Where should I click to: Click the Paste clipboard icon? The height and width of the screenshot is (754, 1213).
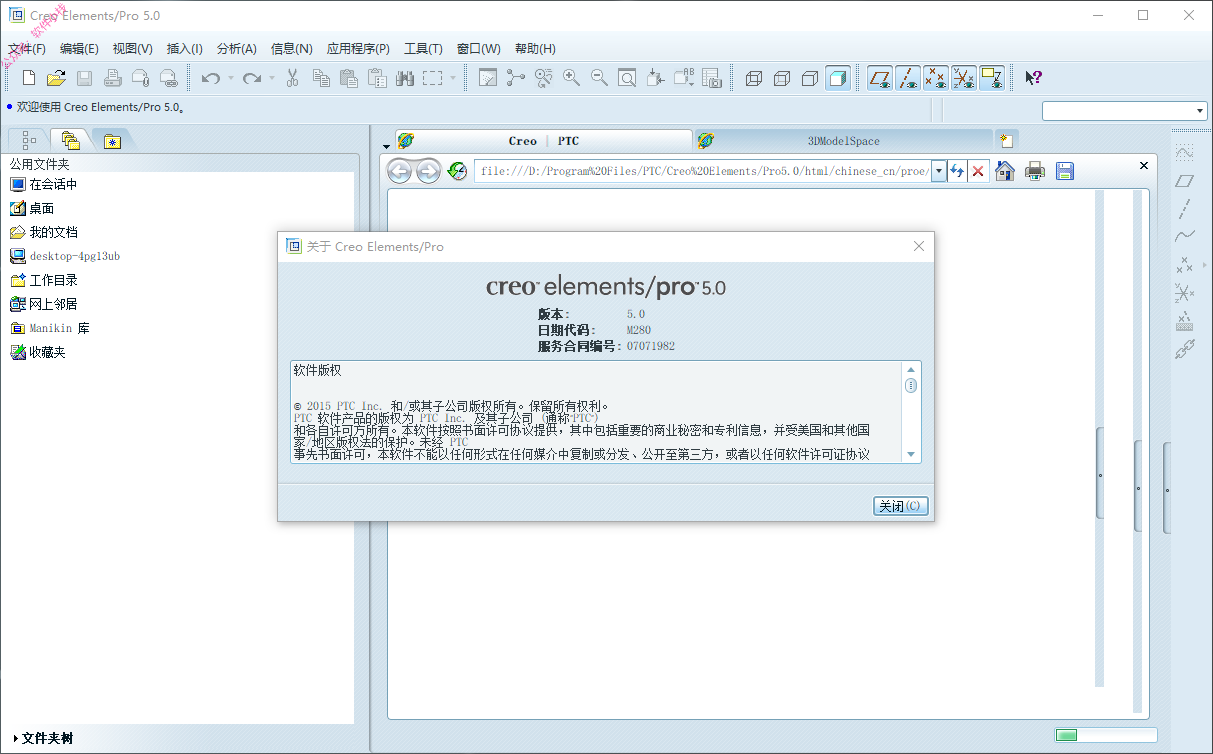pos(349,78)
